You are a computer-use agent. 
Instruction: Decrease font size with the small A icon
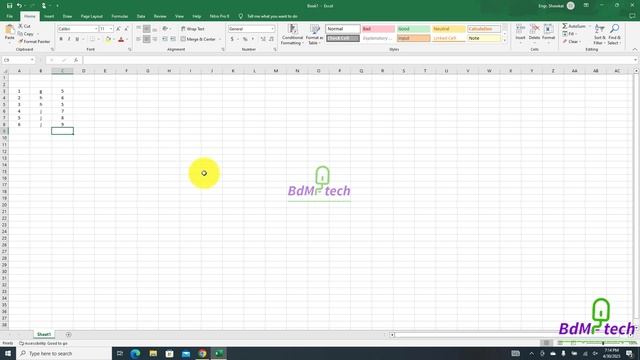[x=126, y=29]
